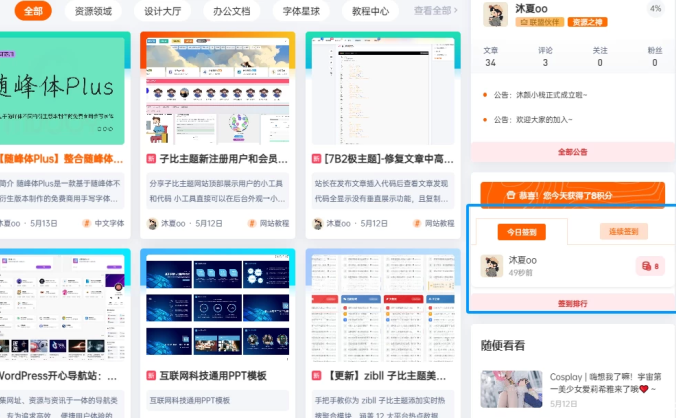This screenshot has width=676, height=418.
Task: Open the 设计大厅 tab
Action: coord(163,11)
